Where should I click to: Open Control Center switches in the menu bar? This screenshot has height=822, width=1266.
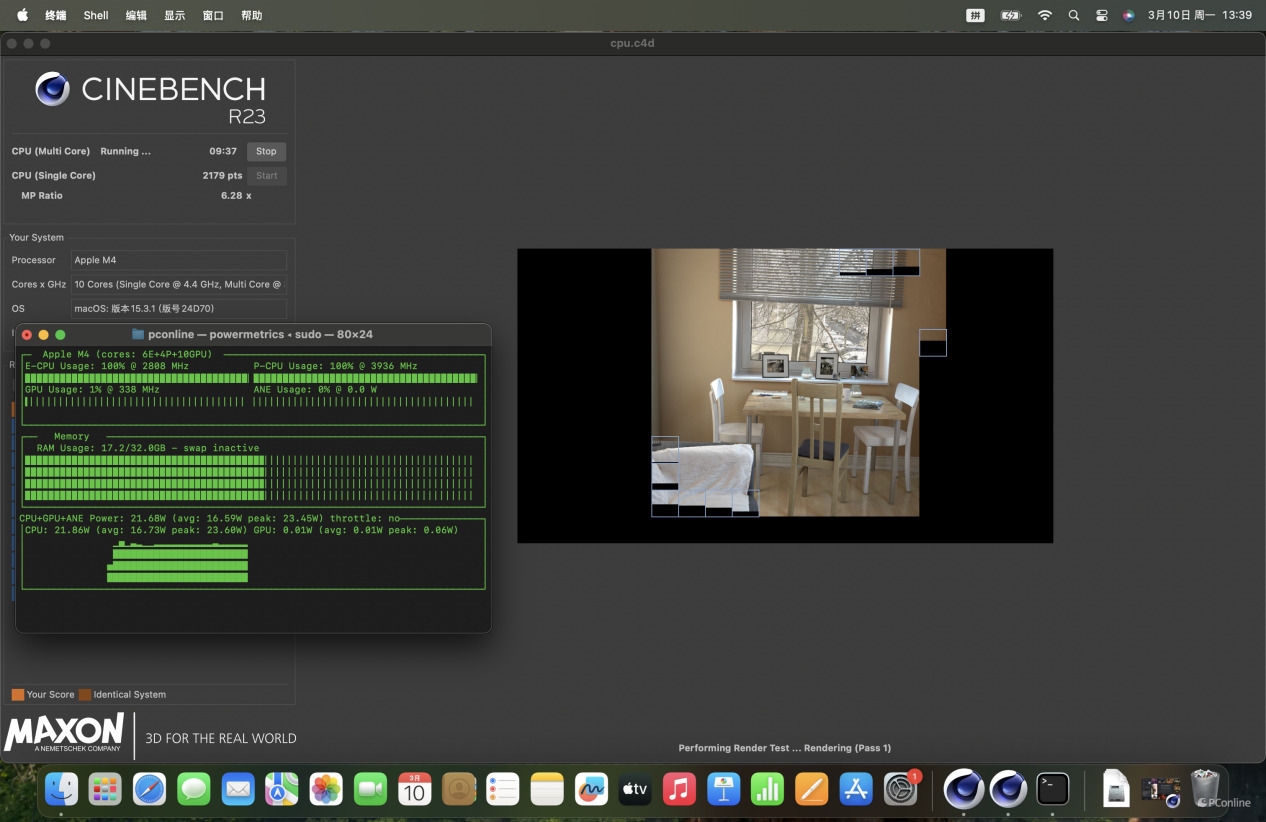click(1101, 16)
